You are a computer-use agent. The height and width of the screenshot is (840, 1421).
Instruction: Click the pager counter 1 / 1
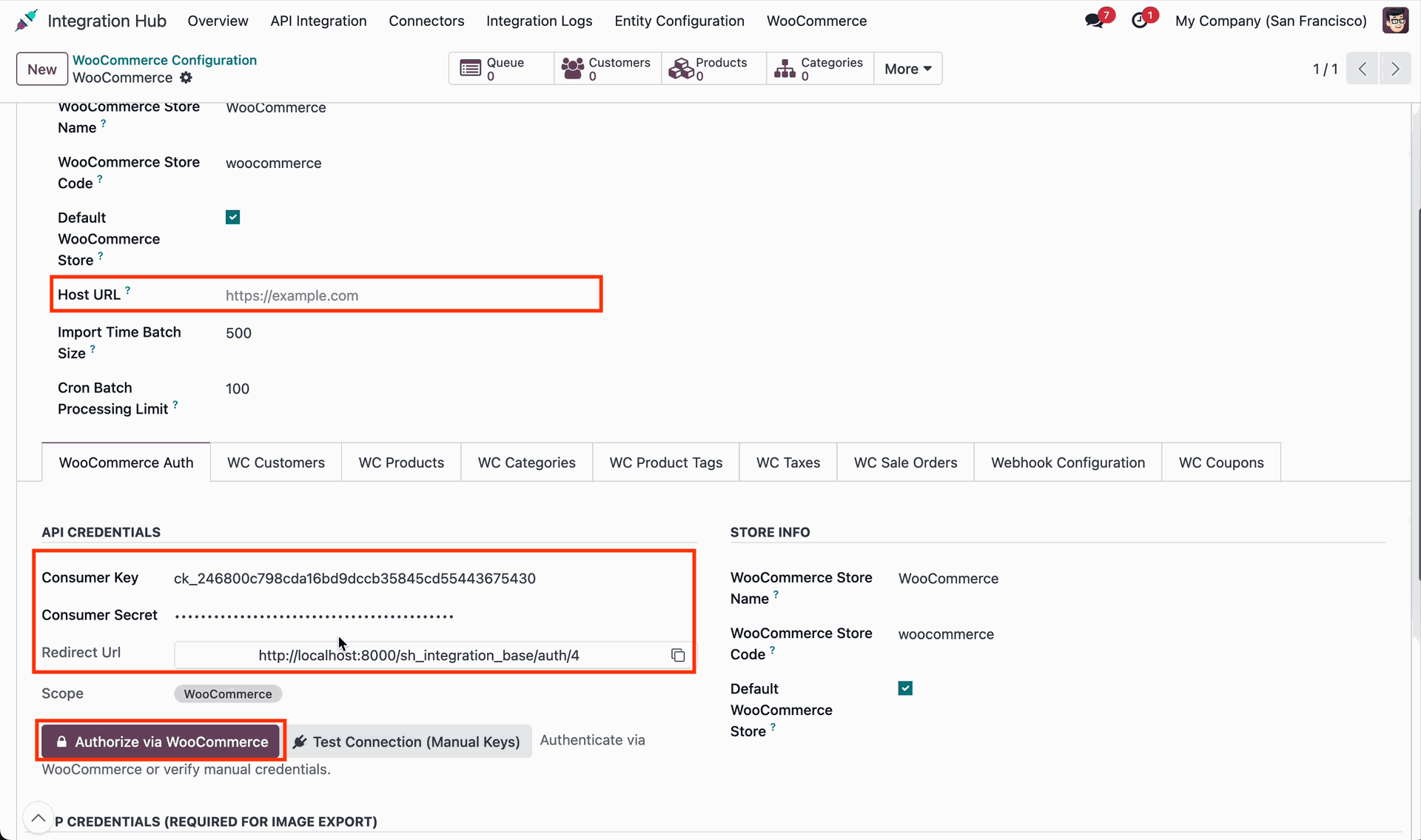coord(1325,69)
